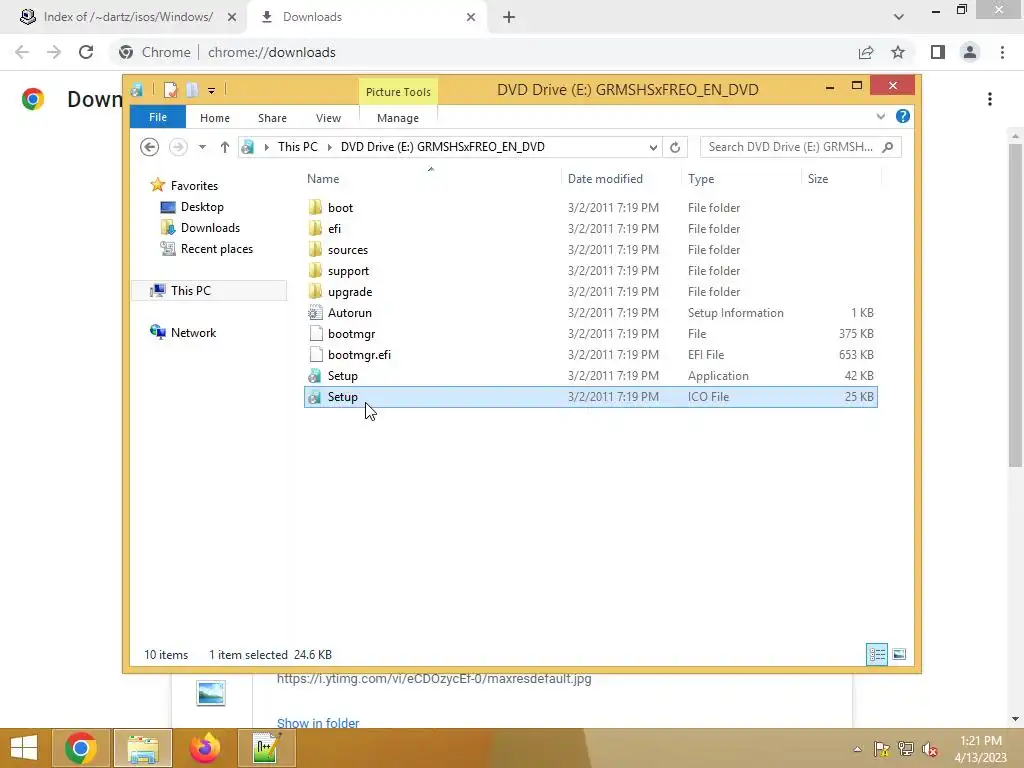Click the bootmgr file icon
The image size is (1024, 768).
coord(315,334)
